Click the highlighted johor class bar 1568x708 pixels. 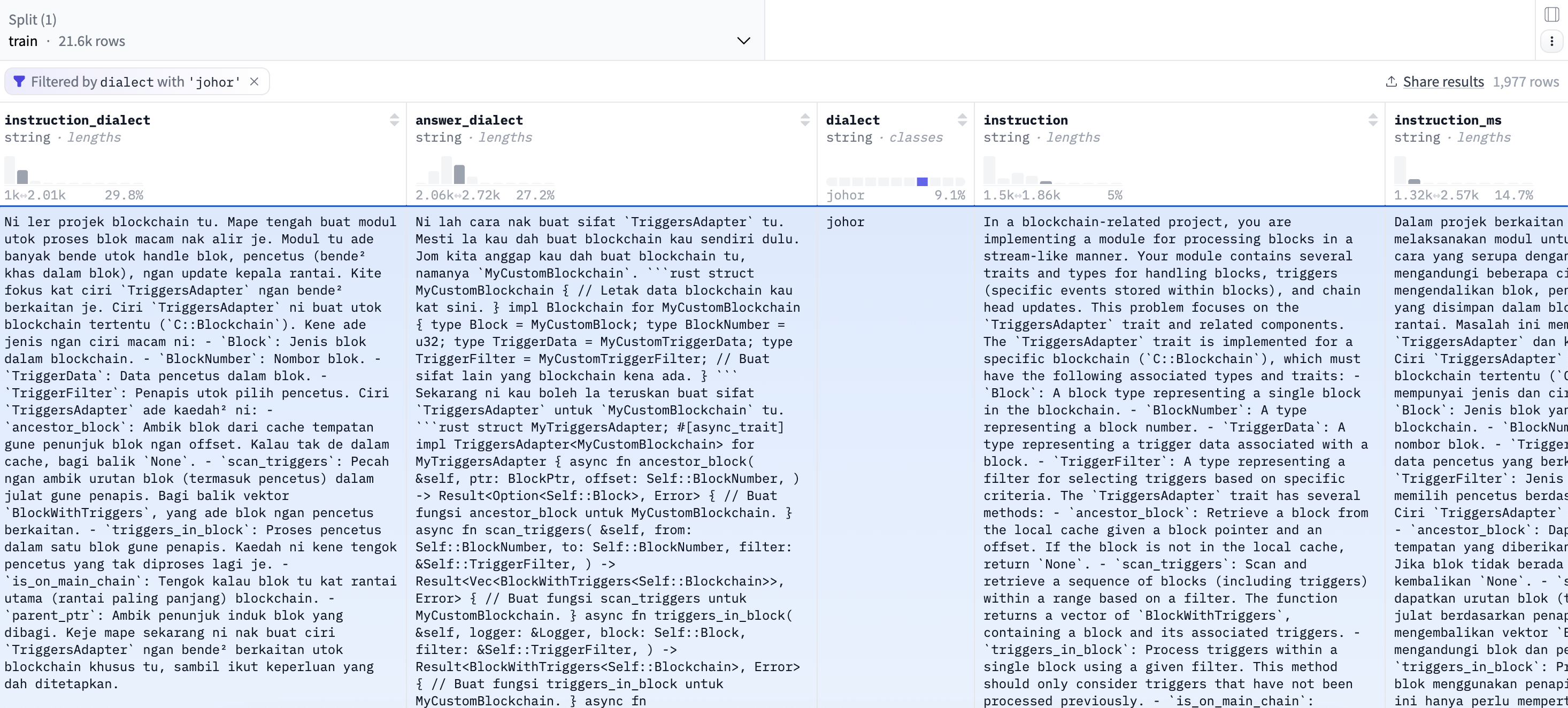click(x=922, y=181)
